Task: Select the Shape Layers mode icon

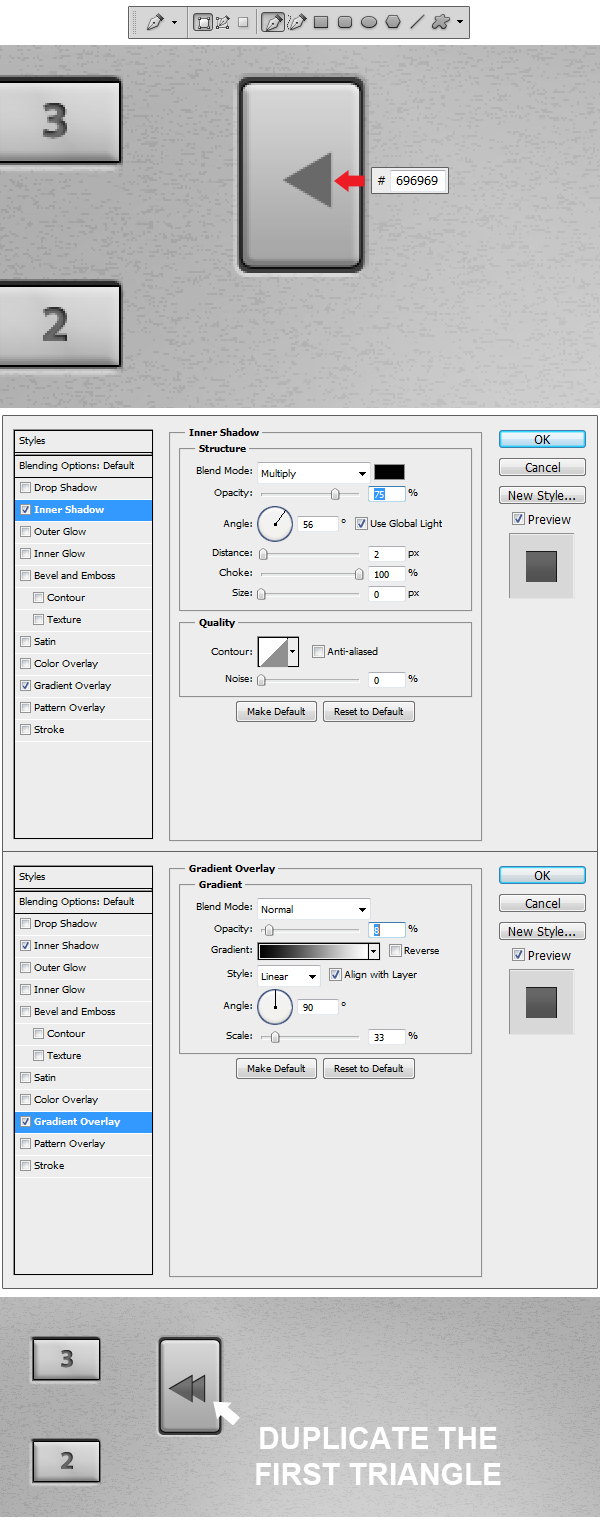Action: (x=203, y=22)
